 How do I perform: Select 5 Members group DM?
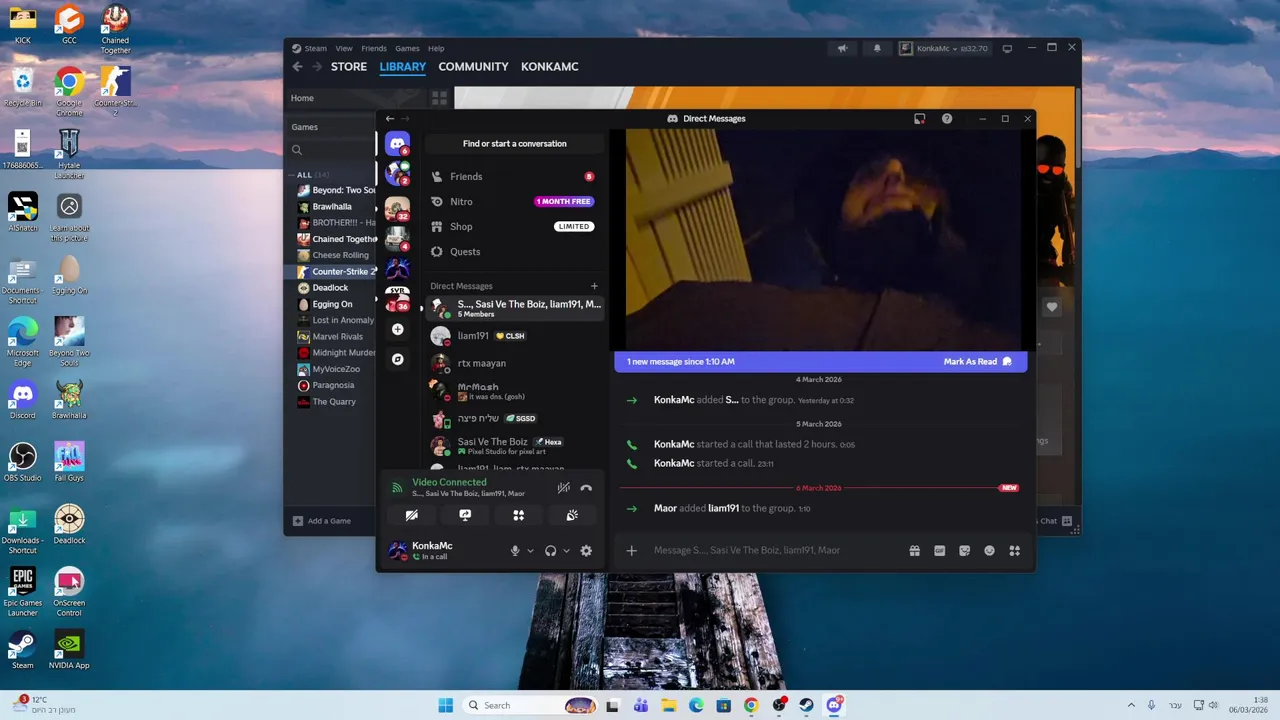coord(514,308)
